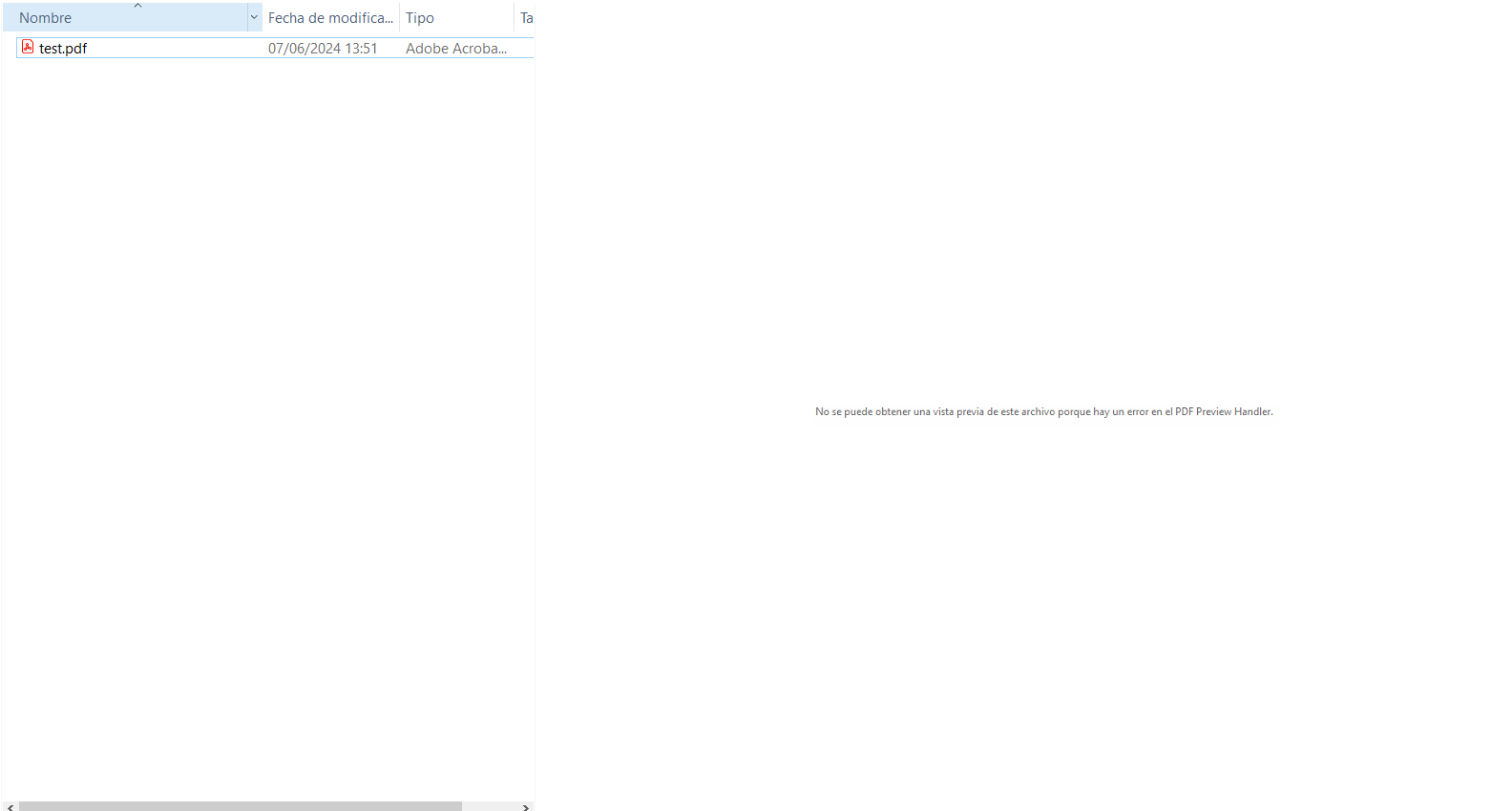Viewport: 1512px width, 811px height.
Task: Click the horizontal scrollbar left arrow
Action: 10,806
